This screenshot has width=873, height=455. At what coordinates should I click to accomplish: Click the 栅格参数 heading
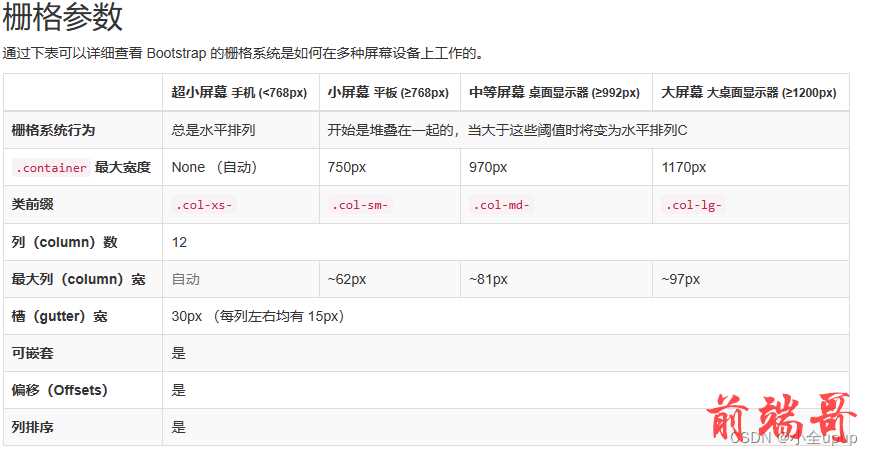pos(62,17)
